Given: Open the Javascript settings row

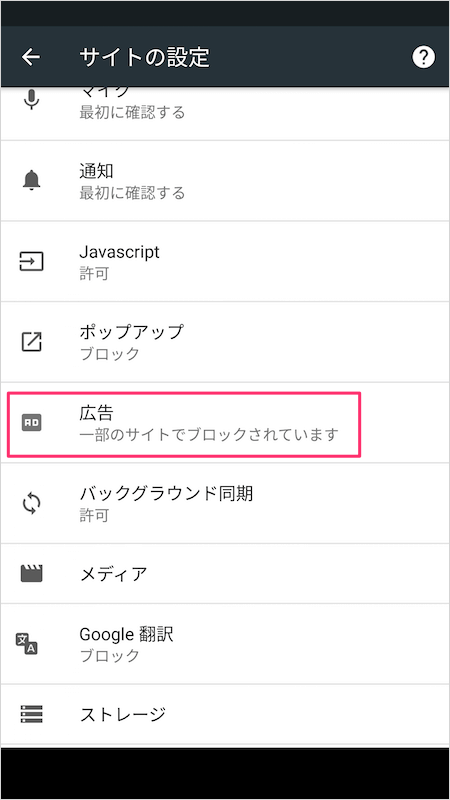Looking at the screenshot, I should [x=225, y=261].
